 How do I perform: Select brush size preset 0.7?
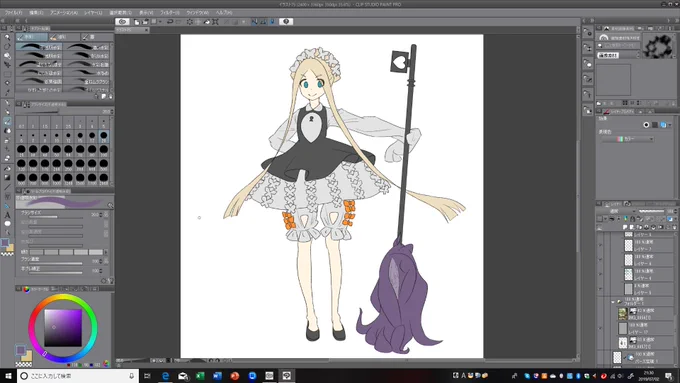point(21,123)
